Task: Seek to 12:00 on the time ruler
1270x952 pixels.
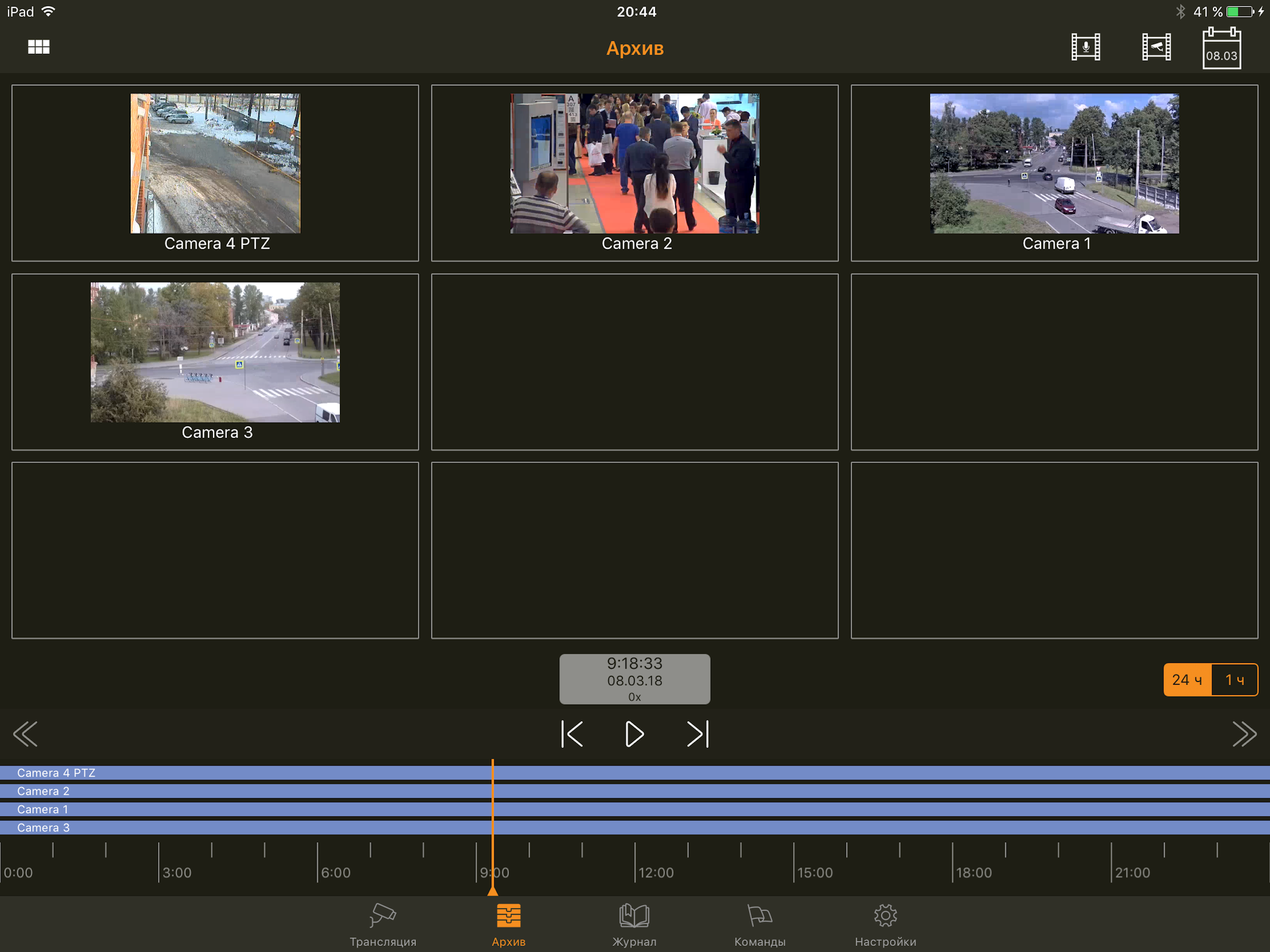Action: pos(655,873)
